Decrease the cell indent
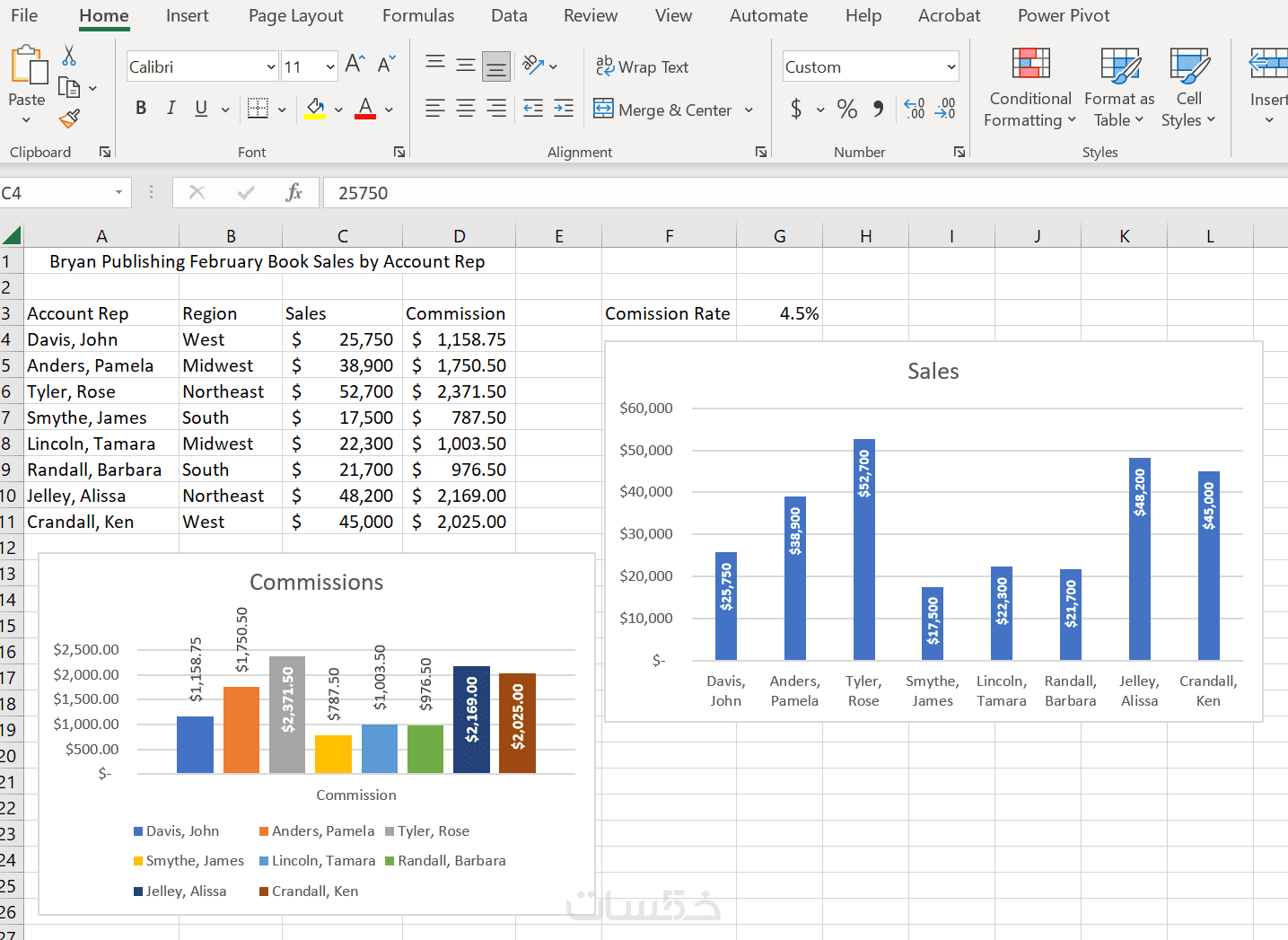 [533, 109]
